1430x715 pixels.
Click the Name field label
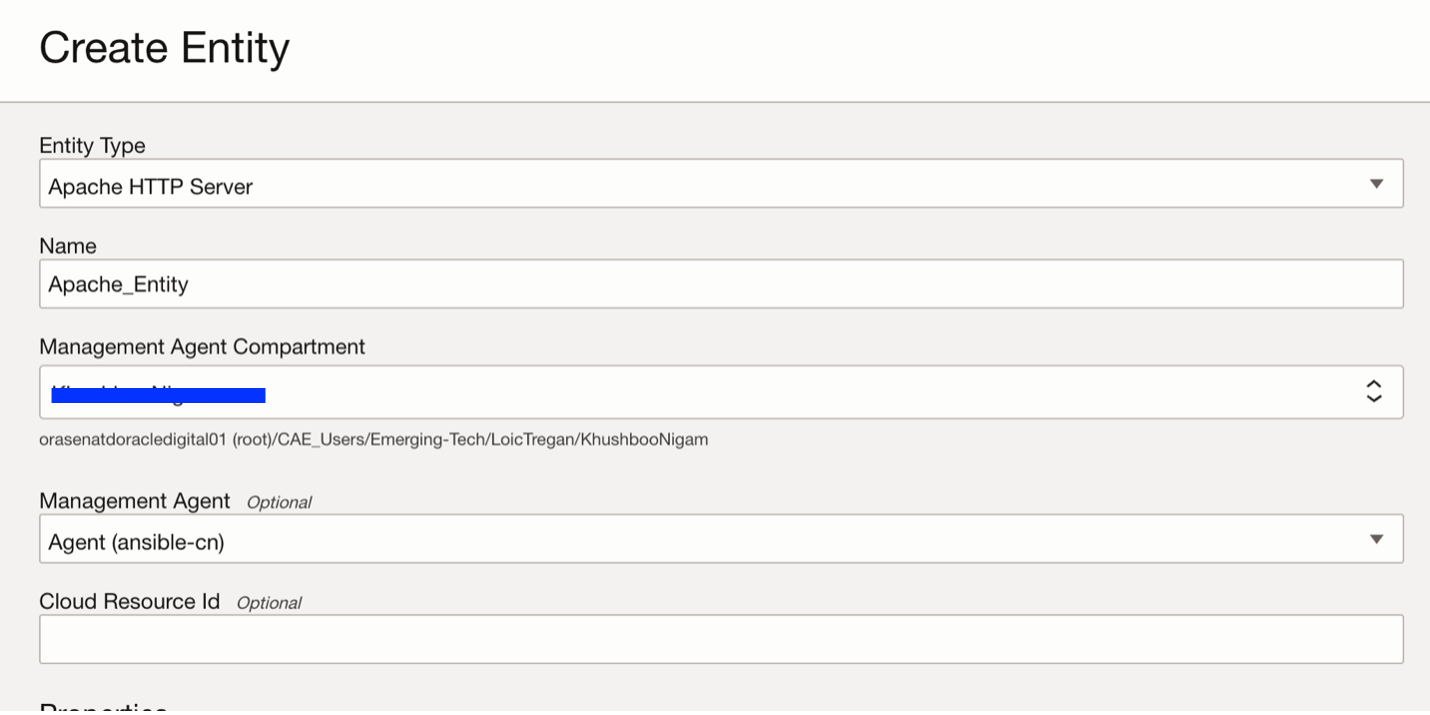click(x=68, y=246)
